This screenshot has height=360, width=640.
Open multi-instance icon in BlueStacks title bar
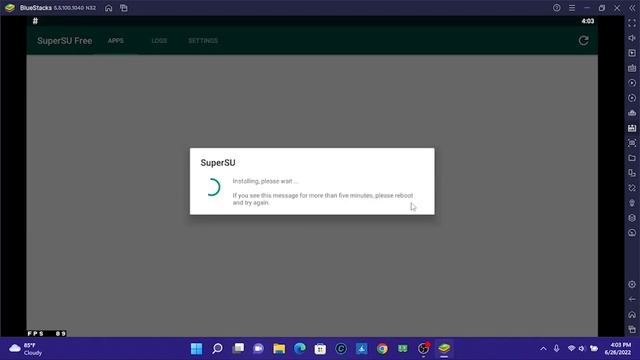pos(124,8)
